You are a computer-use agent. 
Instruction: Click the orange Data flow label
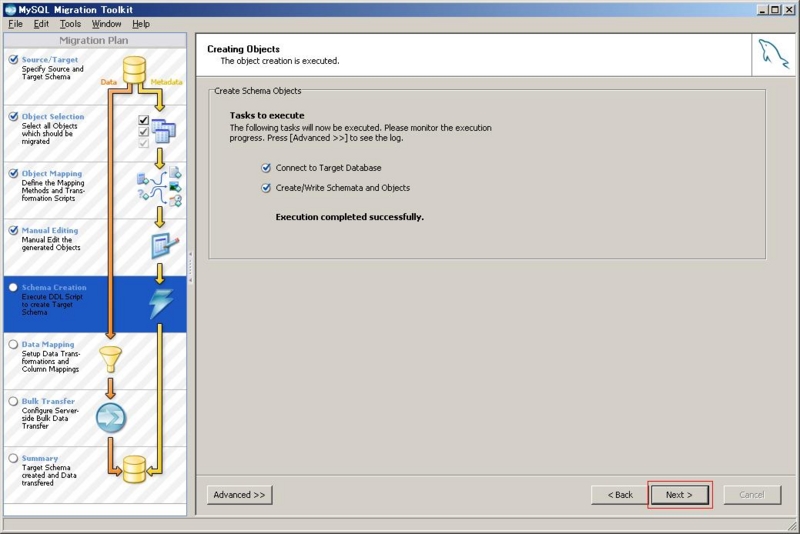coord(108,82)
